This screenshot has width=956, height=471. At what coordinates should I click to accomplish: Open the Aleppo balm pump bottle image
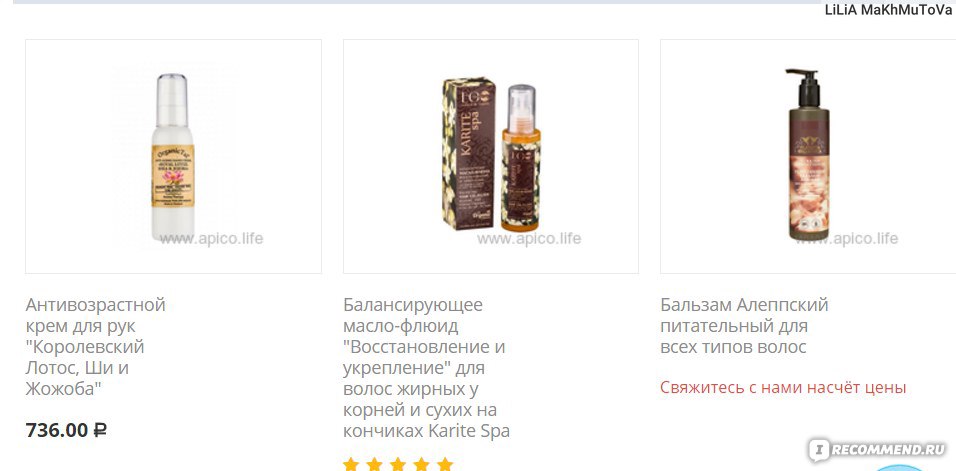pyautogui.click(x=808, y=154)
